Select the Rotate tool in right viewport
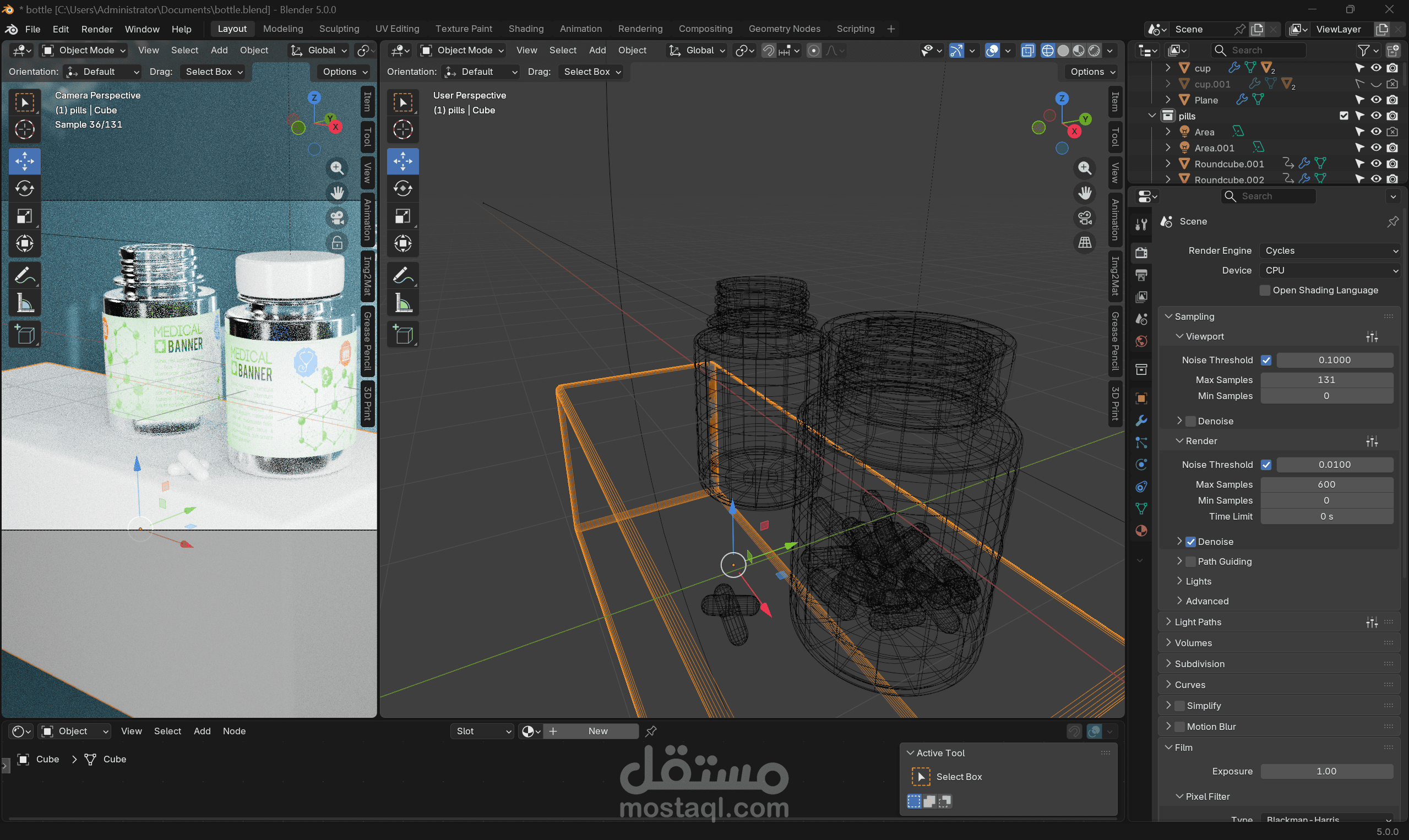The image size is (1409, 840). coord(402,188)
